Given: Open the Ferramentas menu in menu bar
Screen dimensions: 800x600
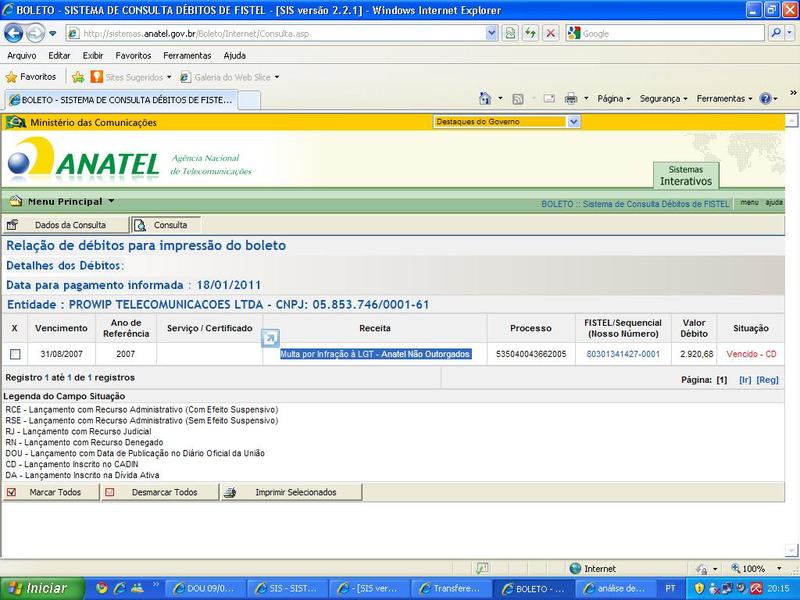Looking at the screenshot, I should click(x=187, y=56).
